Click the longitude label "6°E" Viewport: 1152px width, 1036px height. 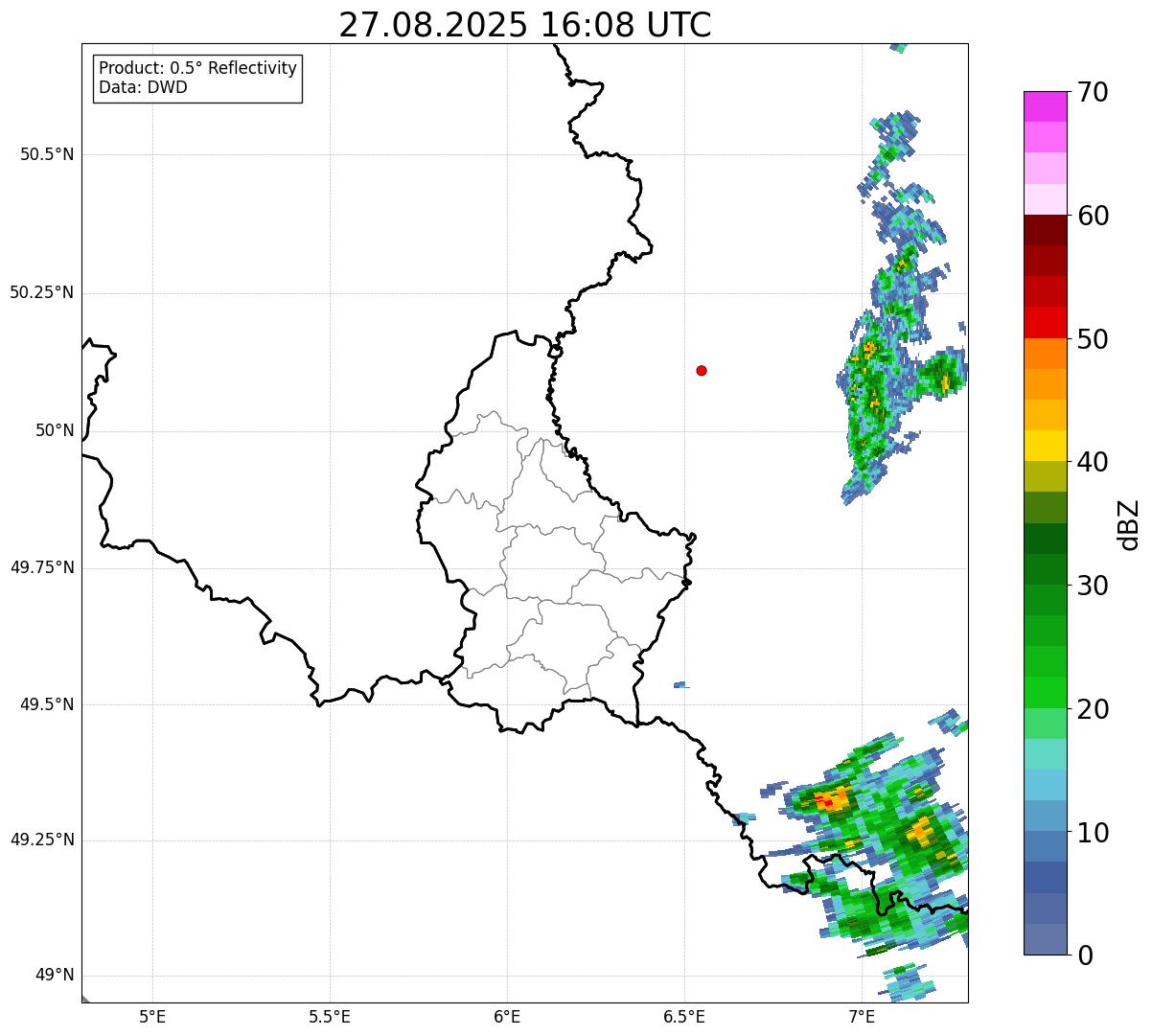507,1019
